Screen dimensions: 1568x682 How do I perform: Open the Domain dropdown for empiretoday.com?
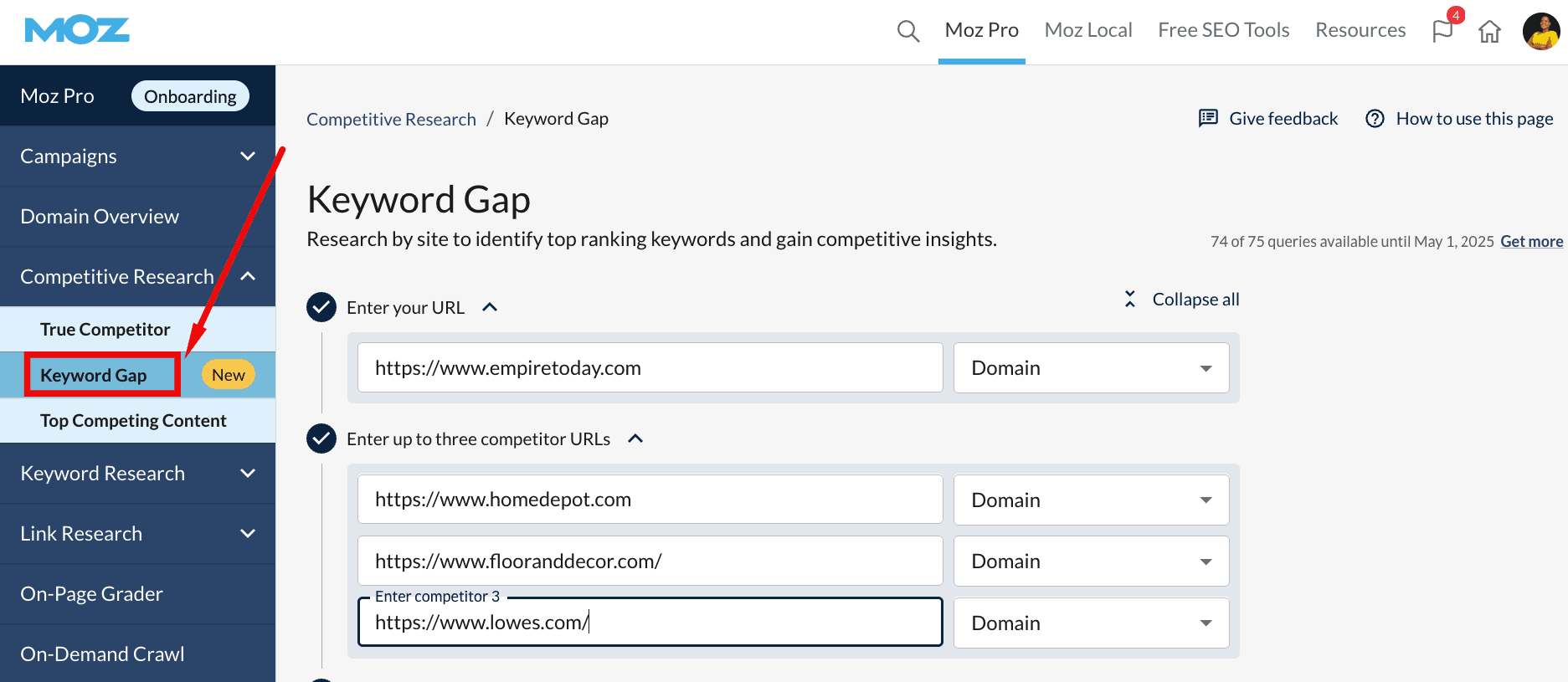[x=1091, y=368]
